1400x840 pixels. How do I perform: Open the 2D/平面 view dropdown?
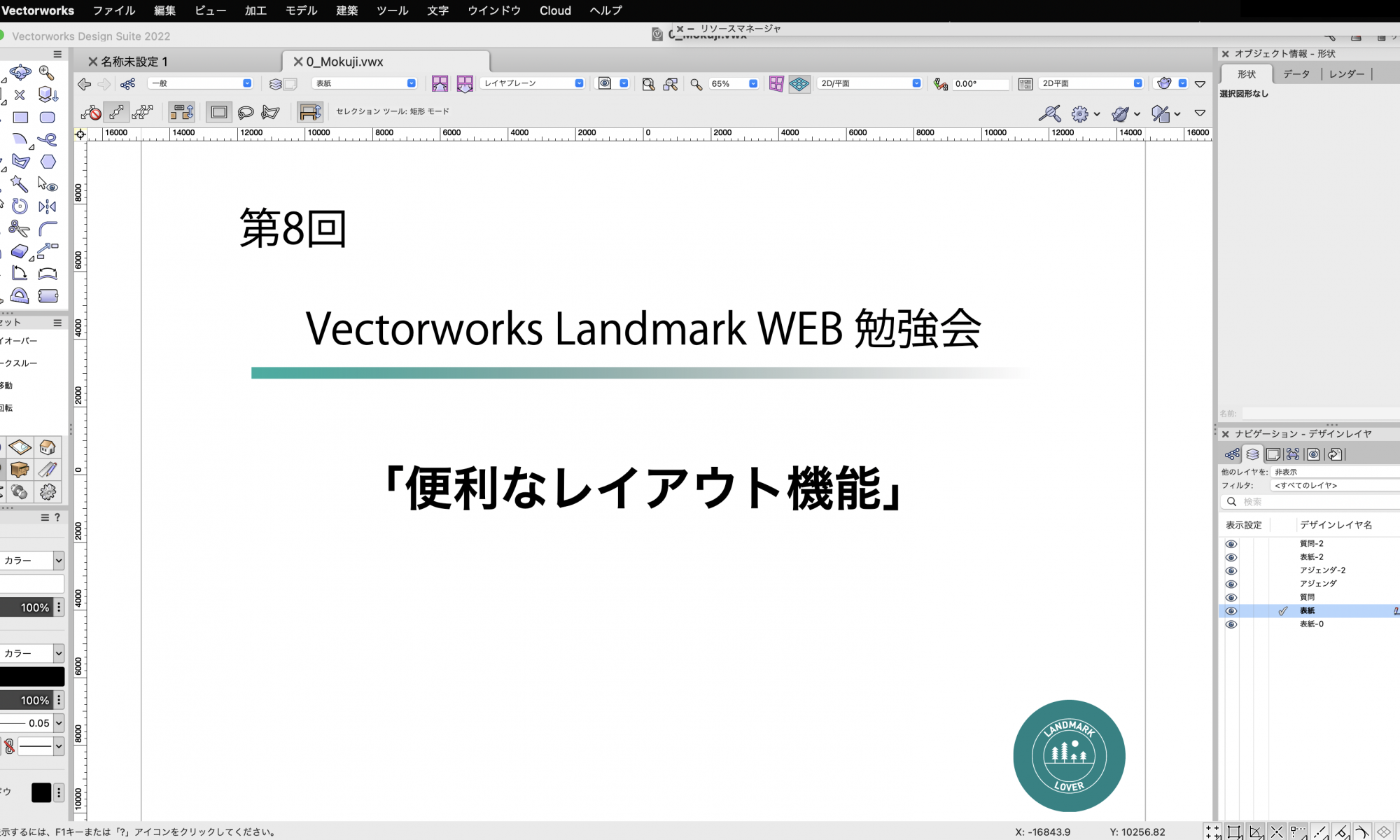tap(870, 83)
